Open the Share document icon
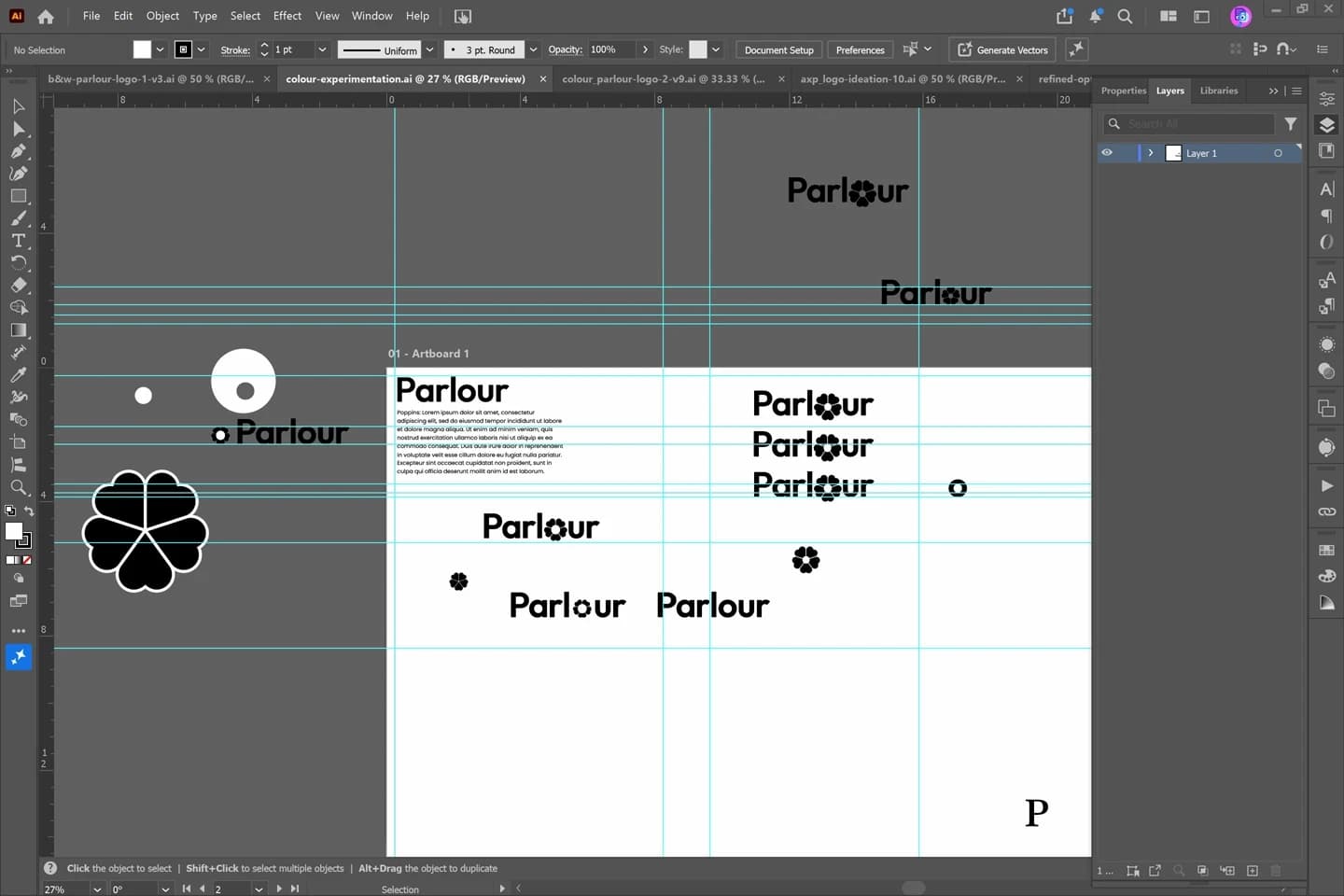Screen dimensions: 1344x896 (1064, 16)
